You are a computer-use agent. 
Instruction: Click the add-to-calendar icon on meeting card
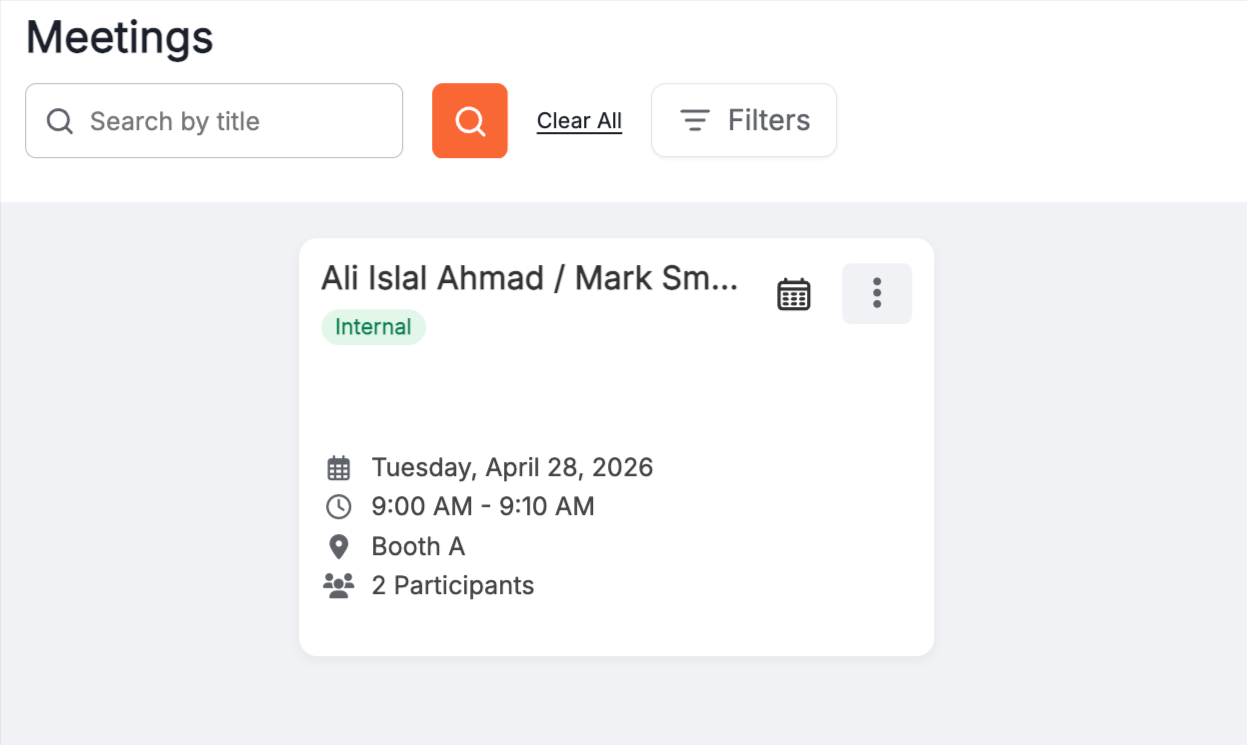click(x=793, y=294)
